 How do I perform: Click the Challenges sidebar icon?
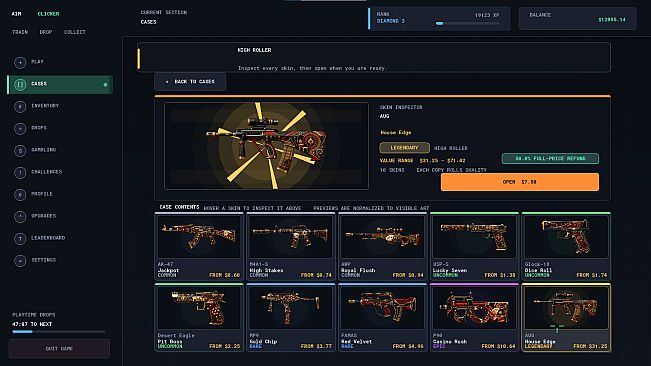[20, 172]
